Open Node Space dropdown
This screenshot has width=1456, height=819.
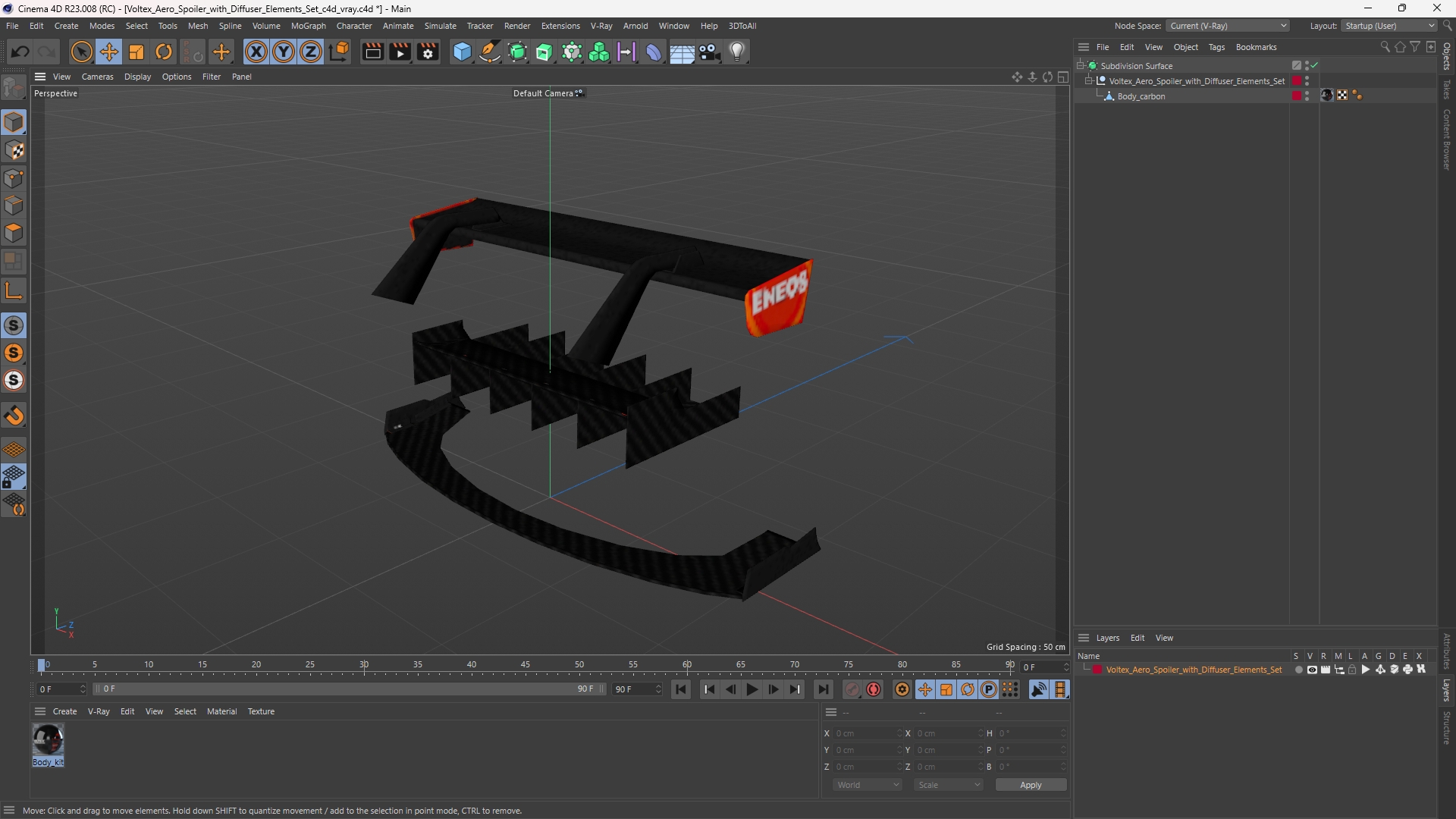coord(1228,26)
